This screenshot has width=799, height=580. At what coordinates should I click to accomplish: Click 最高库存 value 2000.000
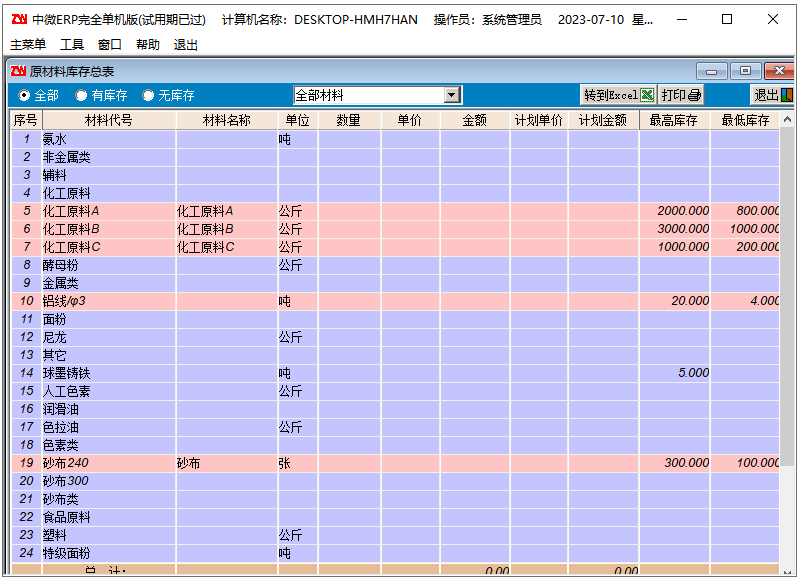click(683, 211)
